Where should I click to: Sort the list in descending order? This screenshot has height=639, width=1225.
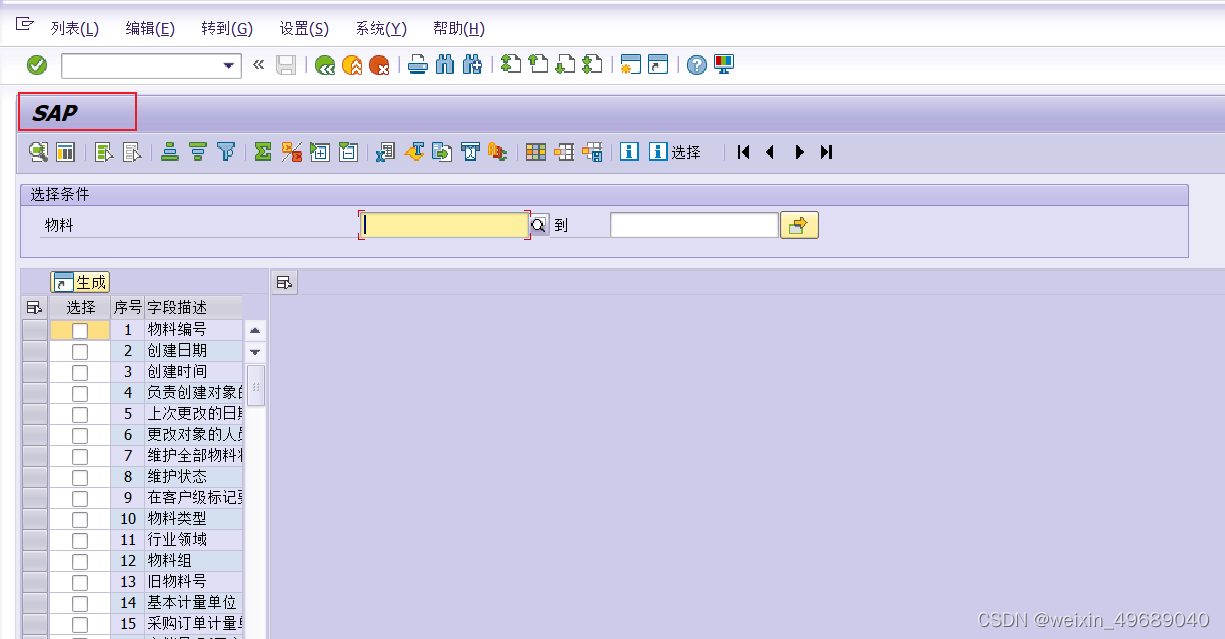click(x=197, y=151)
